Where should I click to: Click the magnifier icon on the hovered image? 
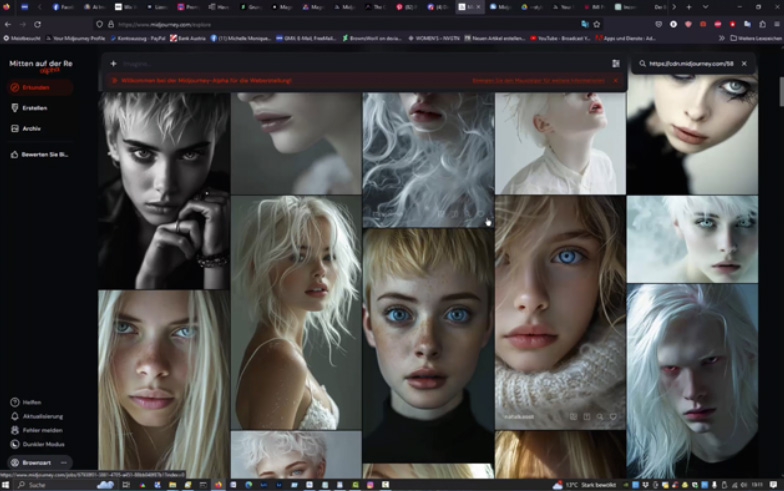(599, 417)
